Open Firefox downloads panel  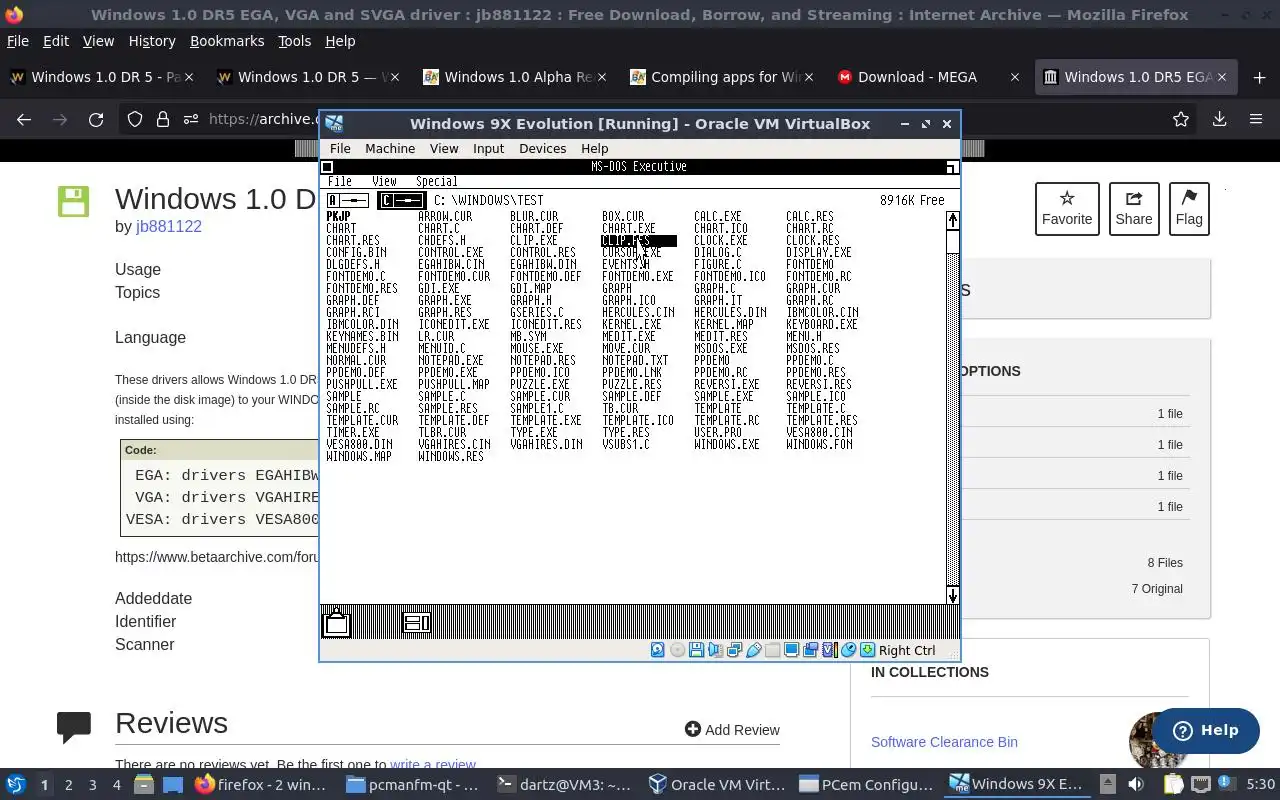[1219, 119]
